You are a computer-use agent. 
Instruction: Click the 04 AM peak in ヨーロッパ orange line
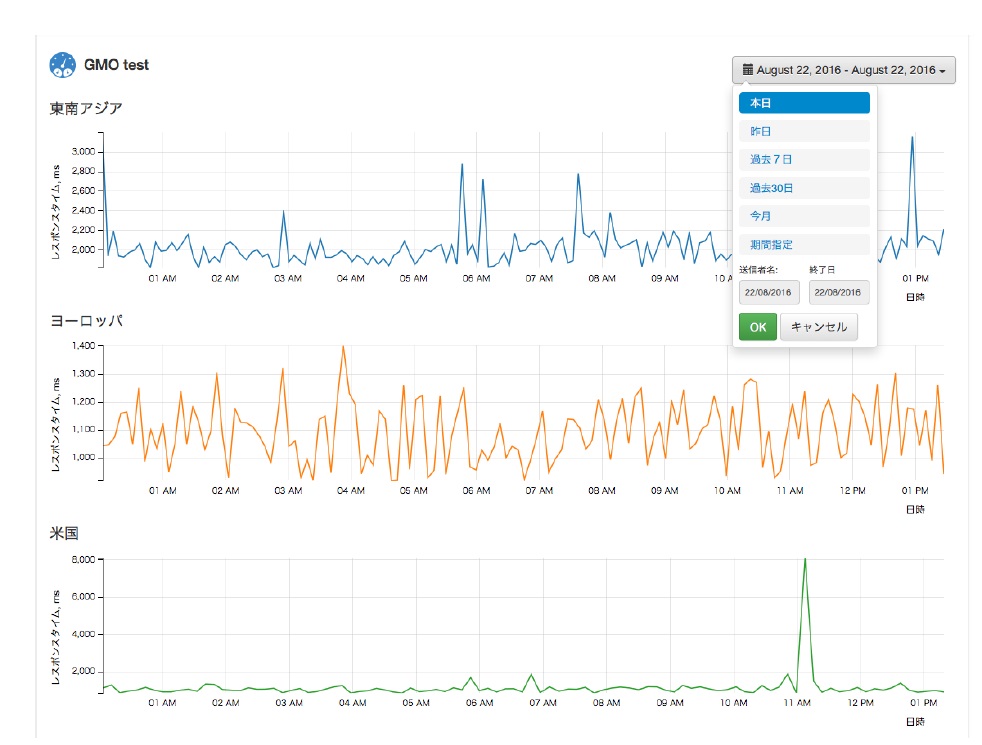343,346
